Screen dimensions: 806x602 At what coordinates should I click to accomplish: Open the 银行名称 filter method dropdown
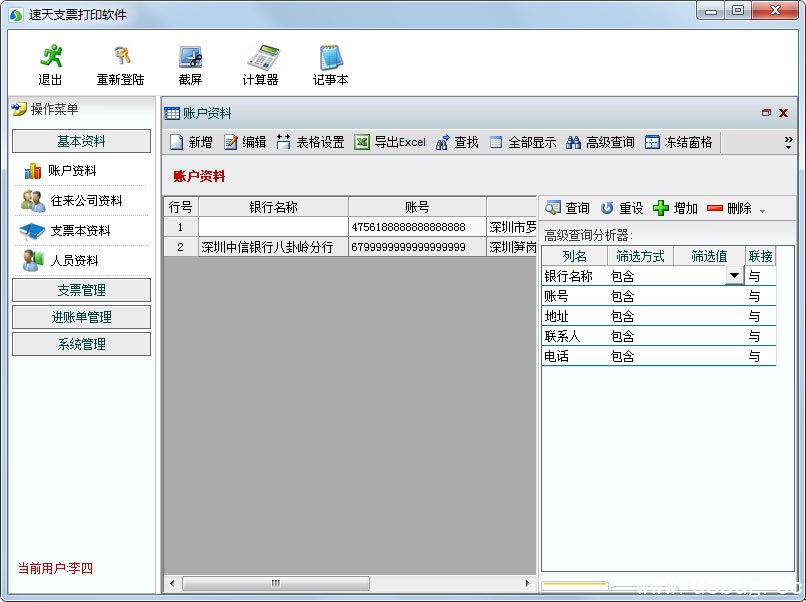click(x=735, y=276)
